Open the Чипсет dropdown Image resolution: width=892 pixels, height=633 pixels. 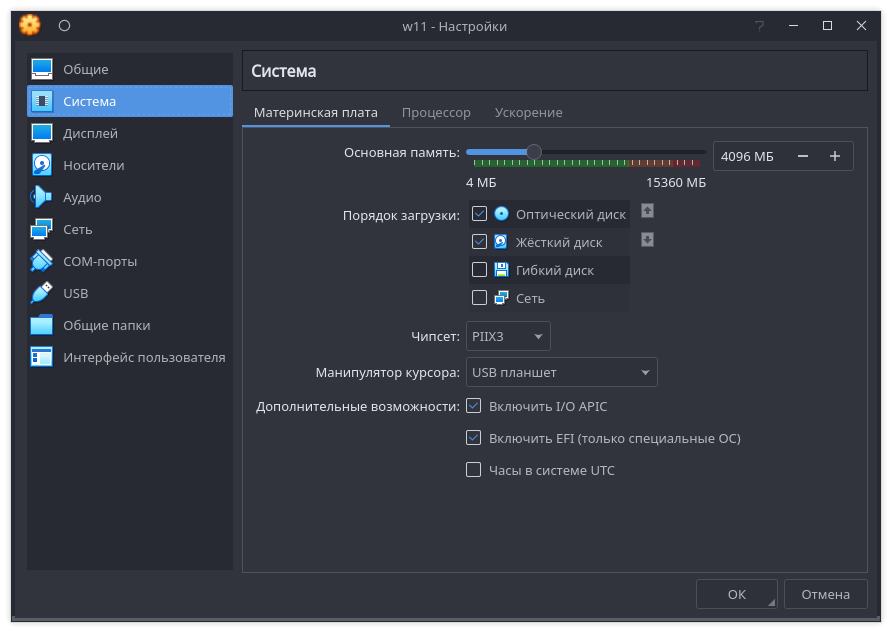[507, 336]
